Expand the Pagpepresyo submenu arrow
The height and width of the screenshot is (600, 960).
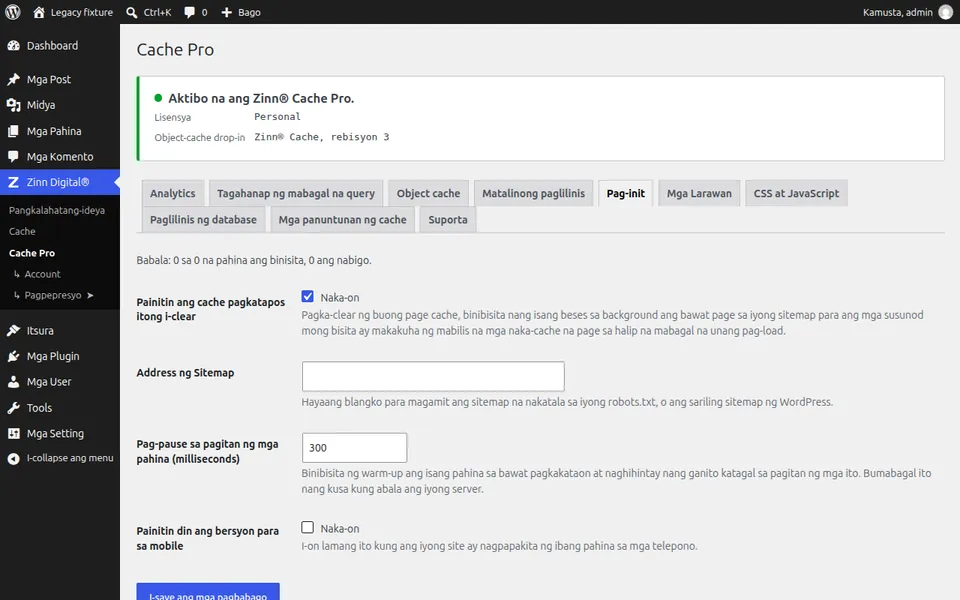[x=91, y=295]
